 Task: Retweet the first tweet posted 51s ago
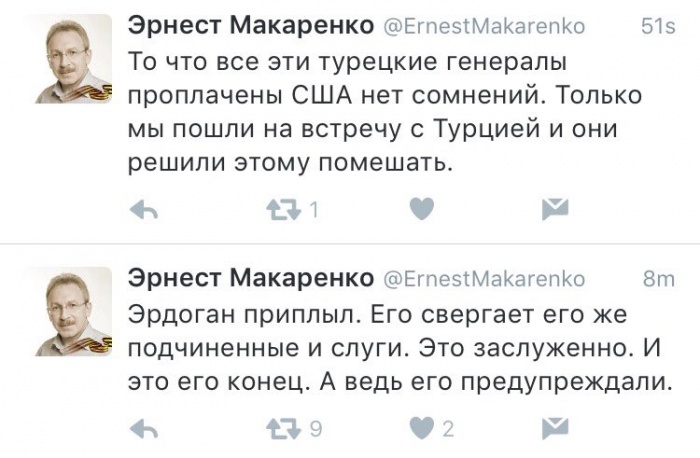point(284,209)
